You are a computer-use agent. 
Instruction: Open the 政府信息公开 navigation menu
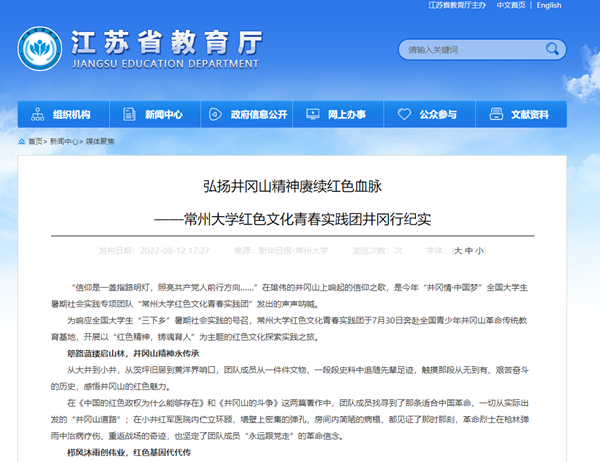(258, 115)
